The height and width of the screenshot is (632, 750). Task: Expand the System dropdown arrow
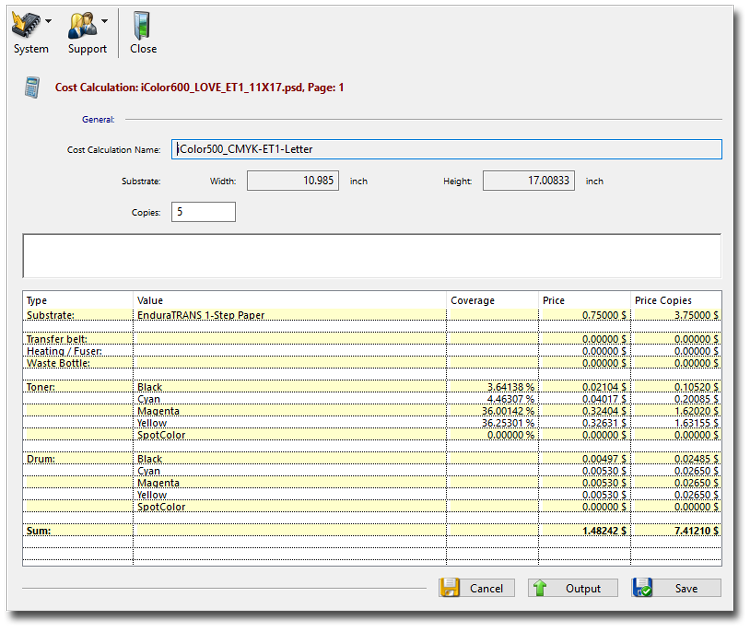48,20
